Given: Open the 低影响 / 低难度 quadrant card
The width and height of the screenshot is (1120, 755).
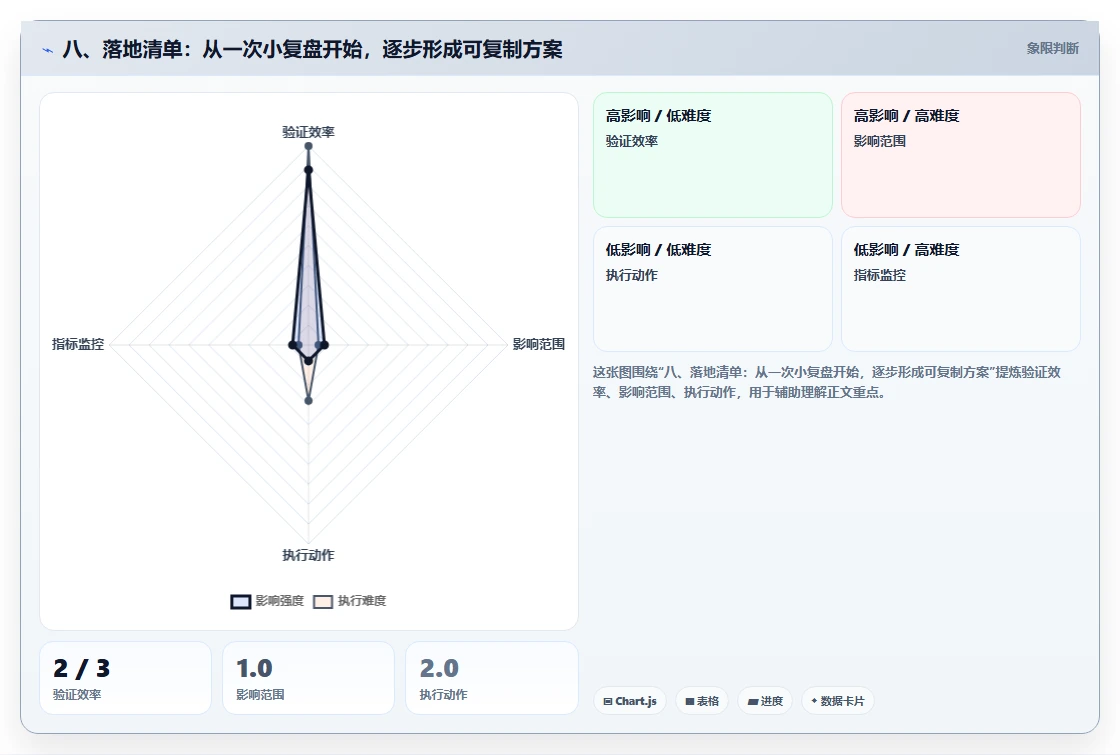Looking at the screenshot, I should pos(713,289).
